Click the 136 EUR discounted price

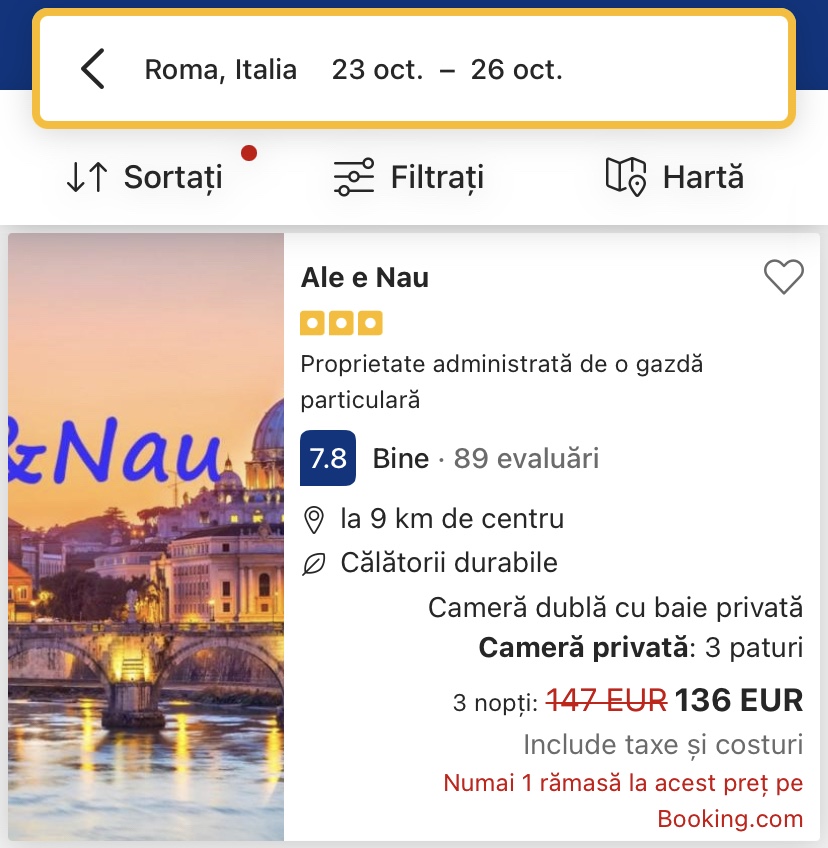738,701
